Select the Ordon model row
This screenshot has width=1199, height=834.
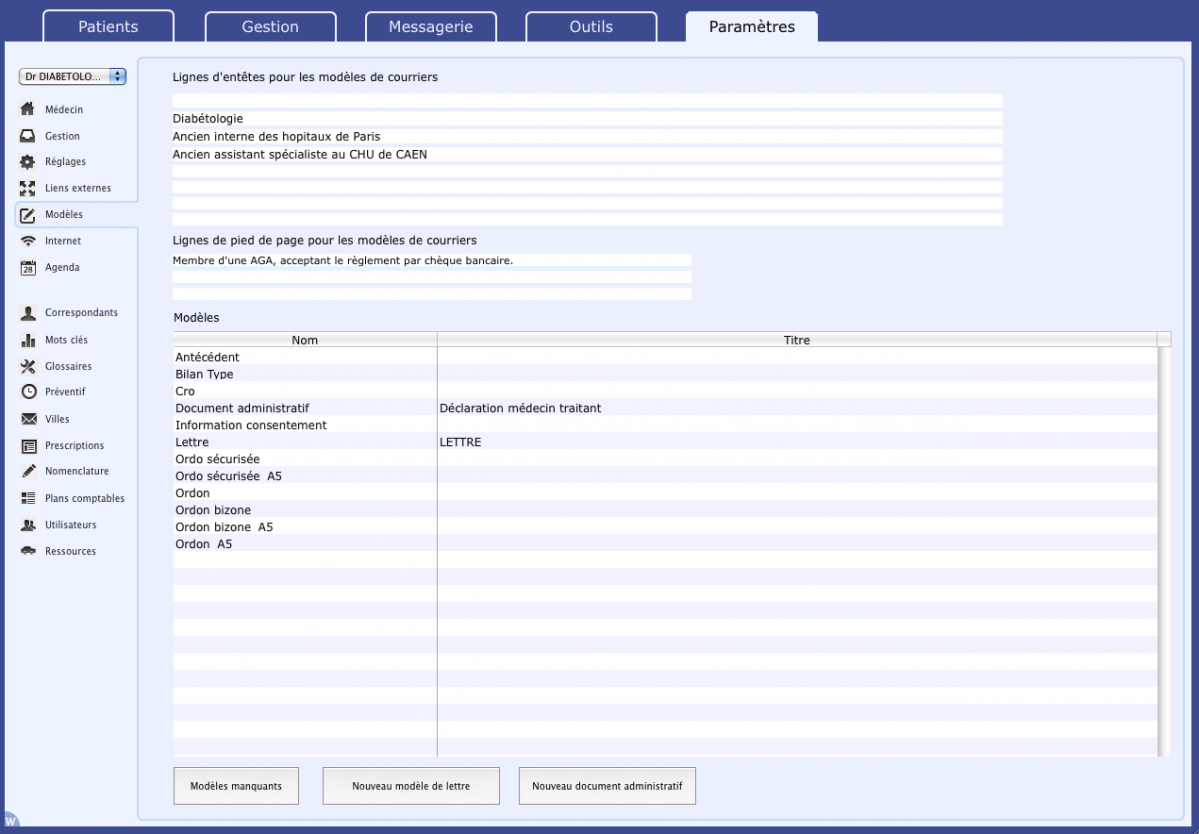coord(665,493)
